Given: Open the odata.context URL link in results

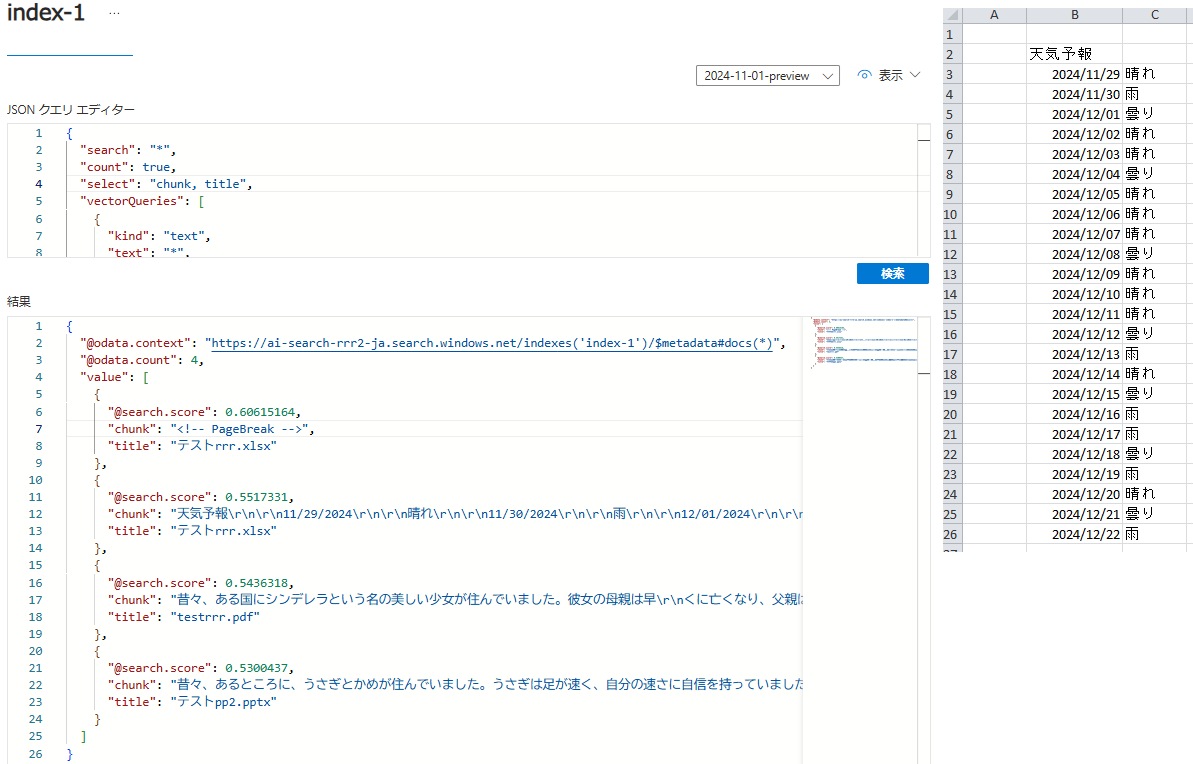Looking at the screenshot, I should [492, 343].
